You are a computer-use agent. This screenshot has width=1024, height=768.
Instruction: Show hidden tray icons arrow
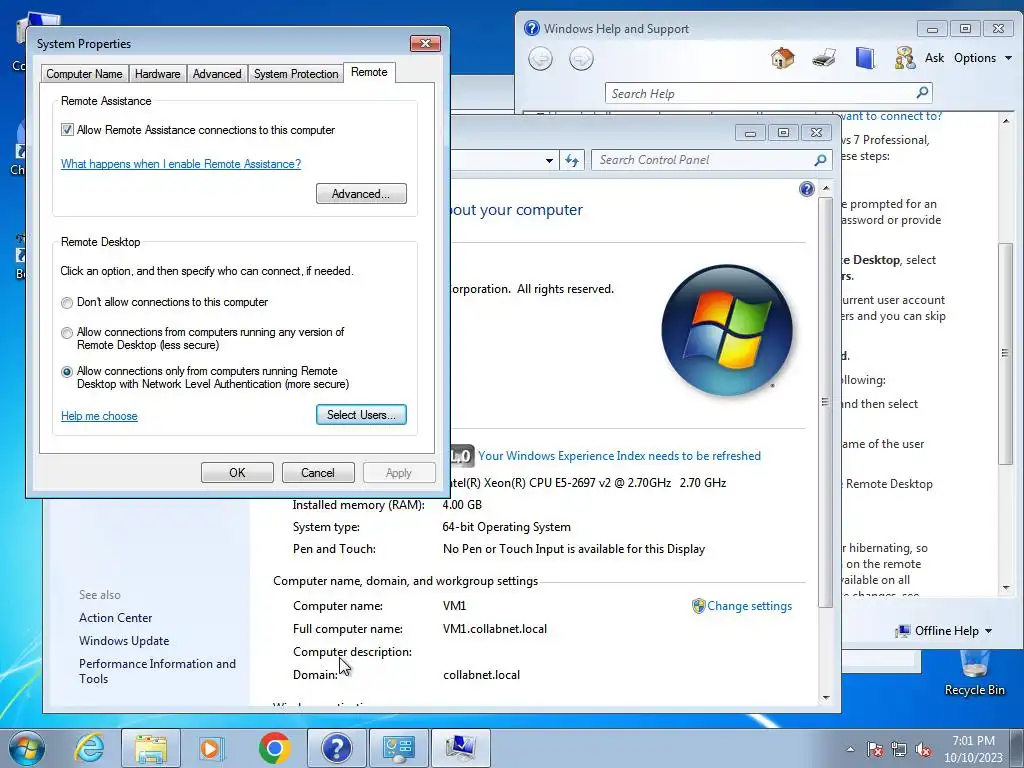pos(850,750)
